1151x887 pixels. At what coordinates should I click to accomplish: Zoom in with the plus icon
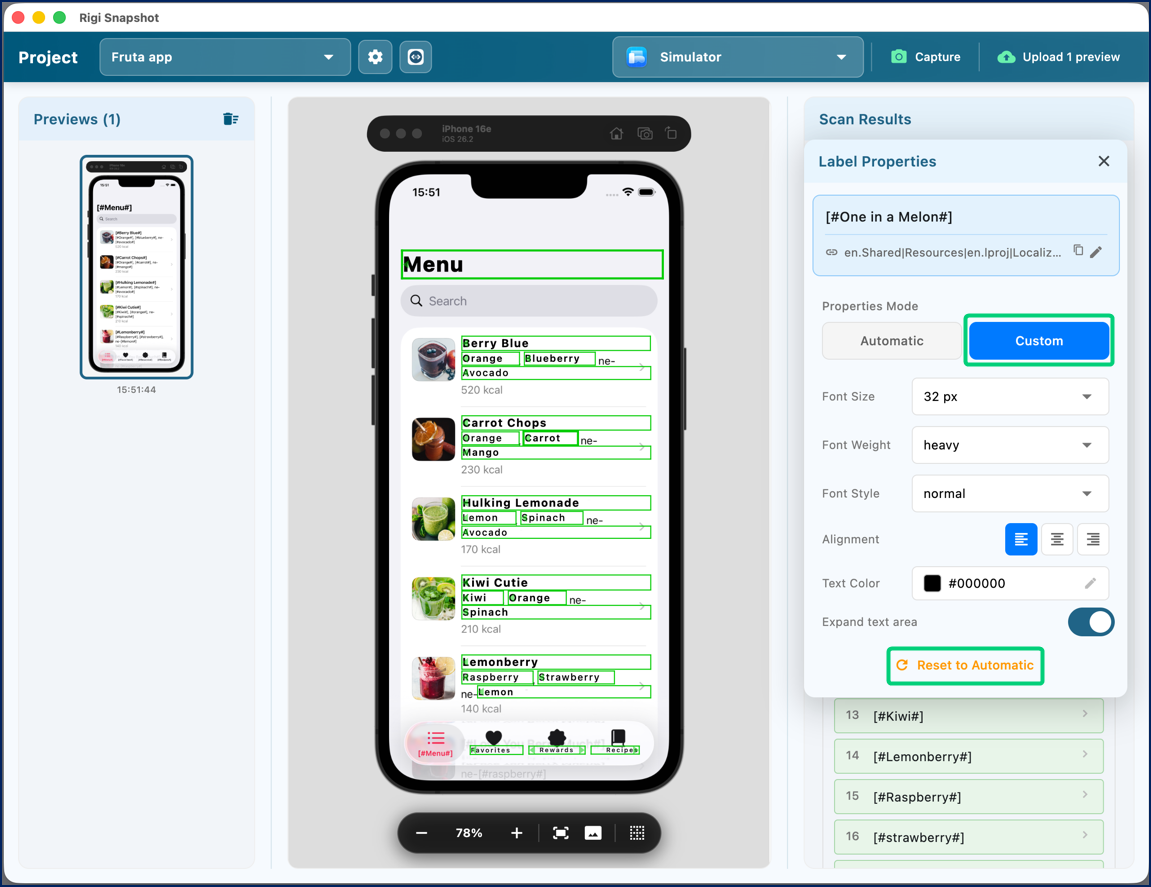point(517,833)
